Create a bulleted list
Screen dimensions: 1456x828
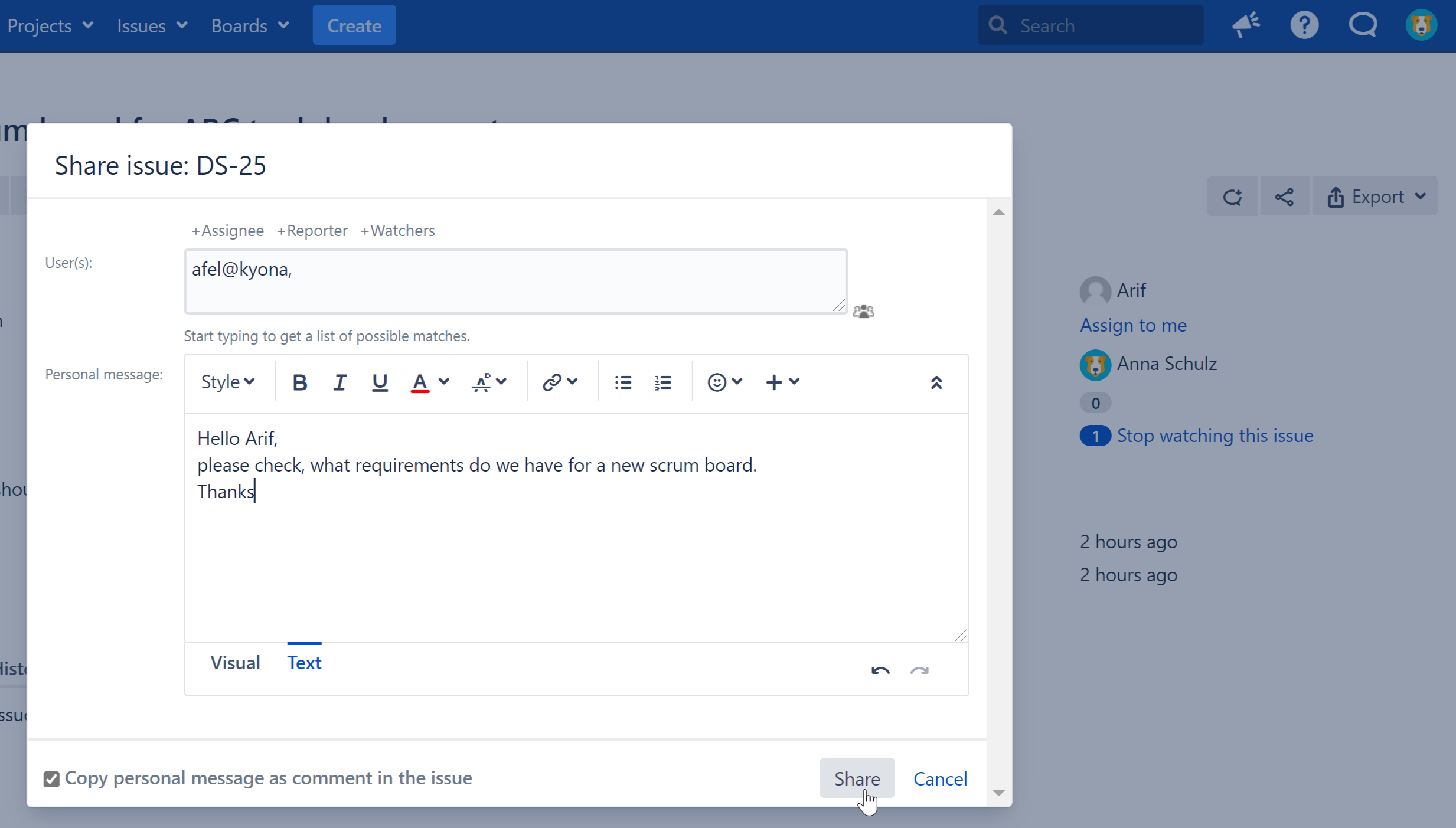pos(622,382)
